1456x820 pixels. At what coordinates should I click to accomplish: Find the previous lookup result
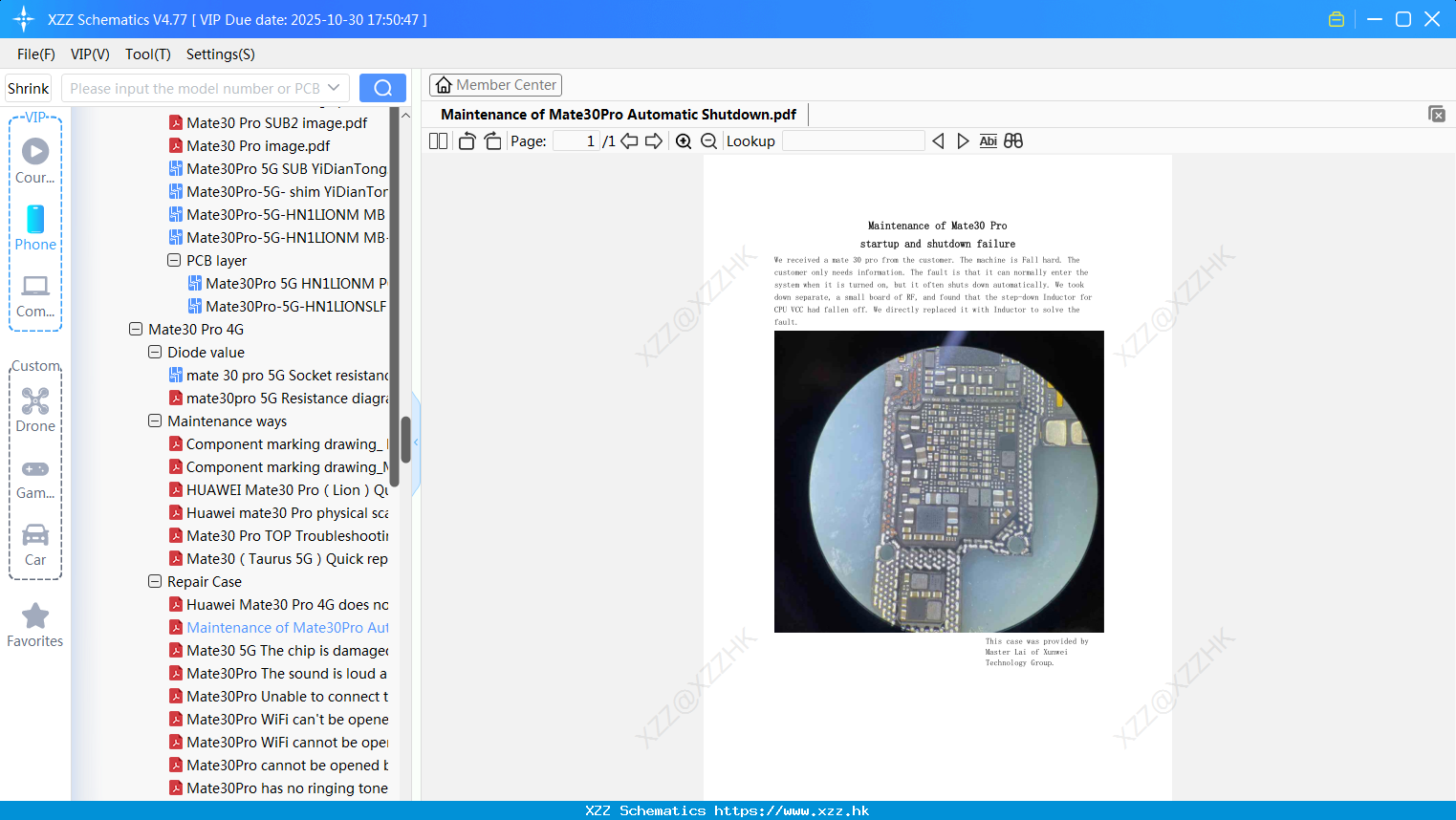(938, 140)
